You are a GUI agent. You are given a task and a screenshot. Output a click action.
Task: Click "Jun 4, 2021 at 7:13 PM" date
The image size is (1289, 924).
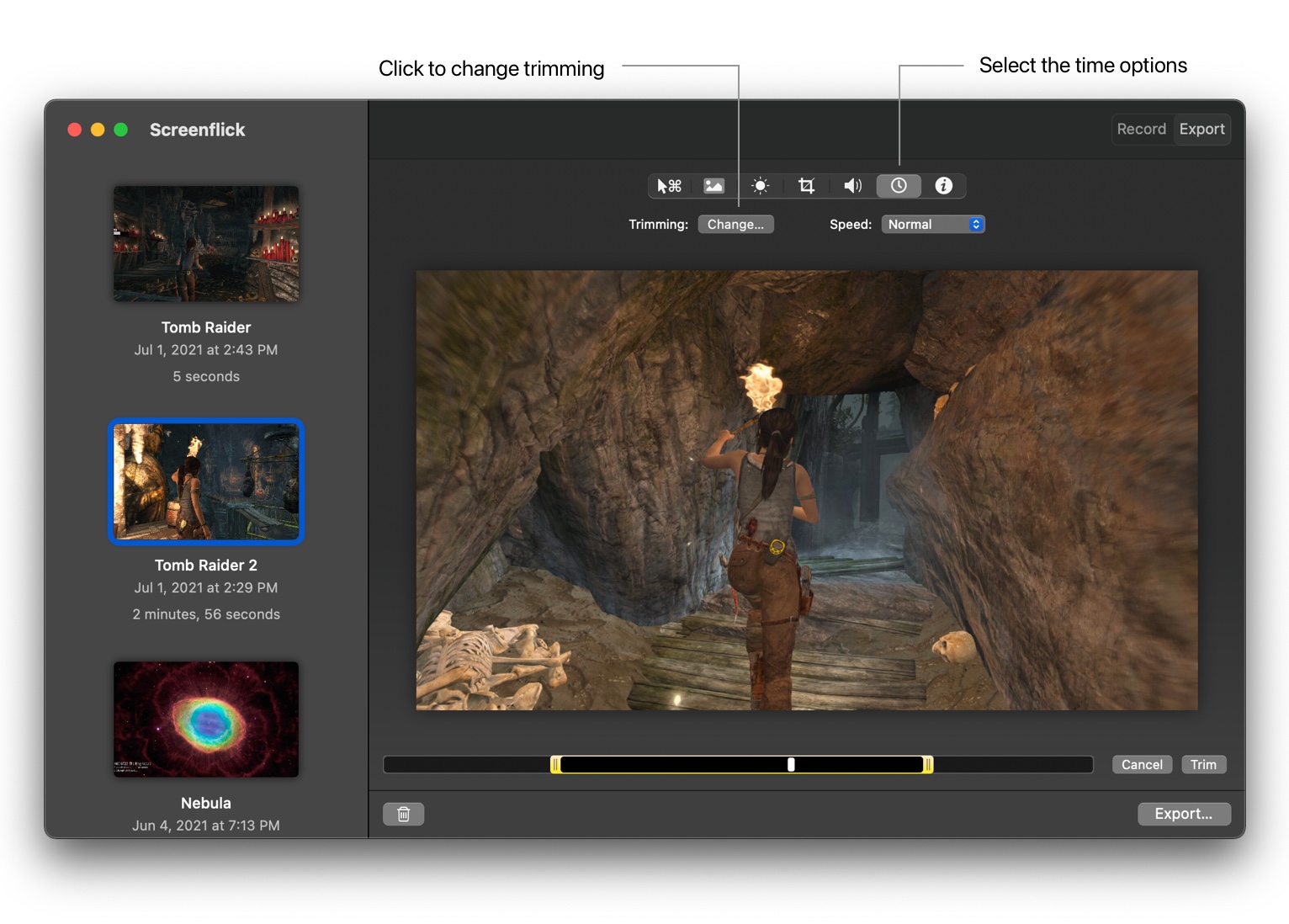coord(206,826)
